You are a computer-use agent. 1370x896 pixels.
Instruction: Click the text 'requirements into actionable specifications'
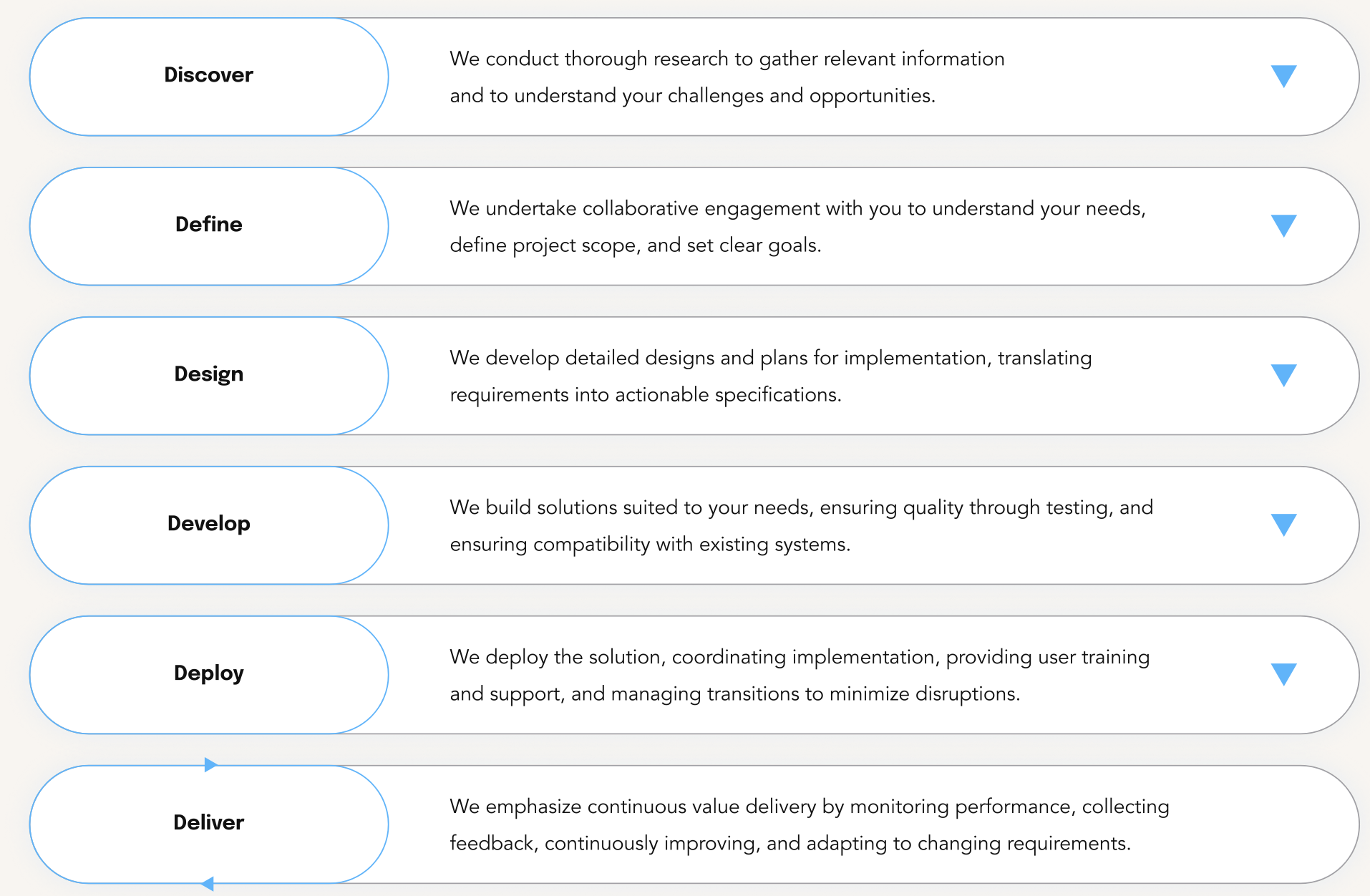pyautogui.click(x=645, y=395)
